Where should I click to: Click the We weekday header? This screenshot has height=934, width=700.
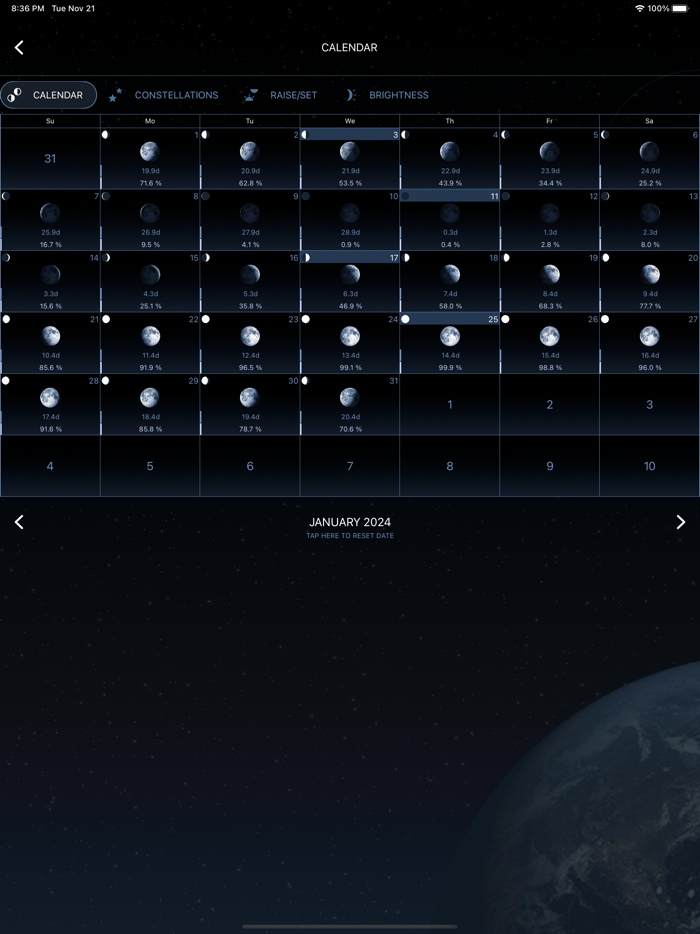[x=350, y=121]
